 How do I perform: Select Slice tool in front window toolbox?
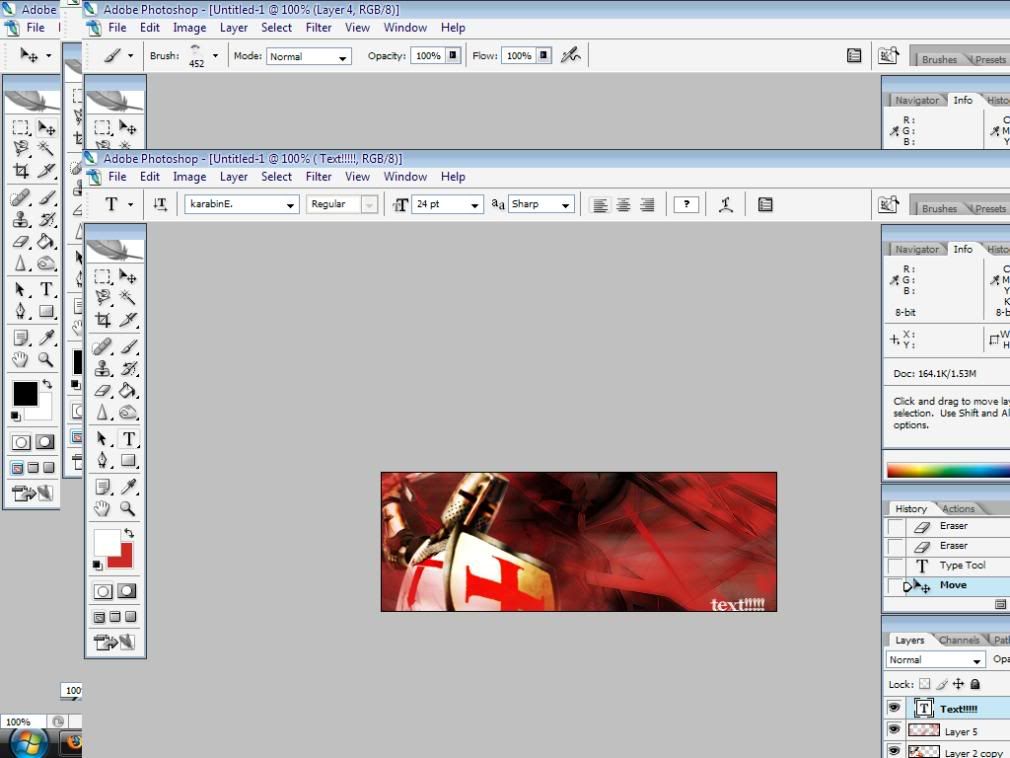coord(128,319)
